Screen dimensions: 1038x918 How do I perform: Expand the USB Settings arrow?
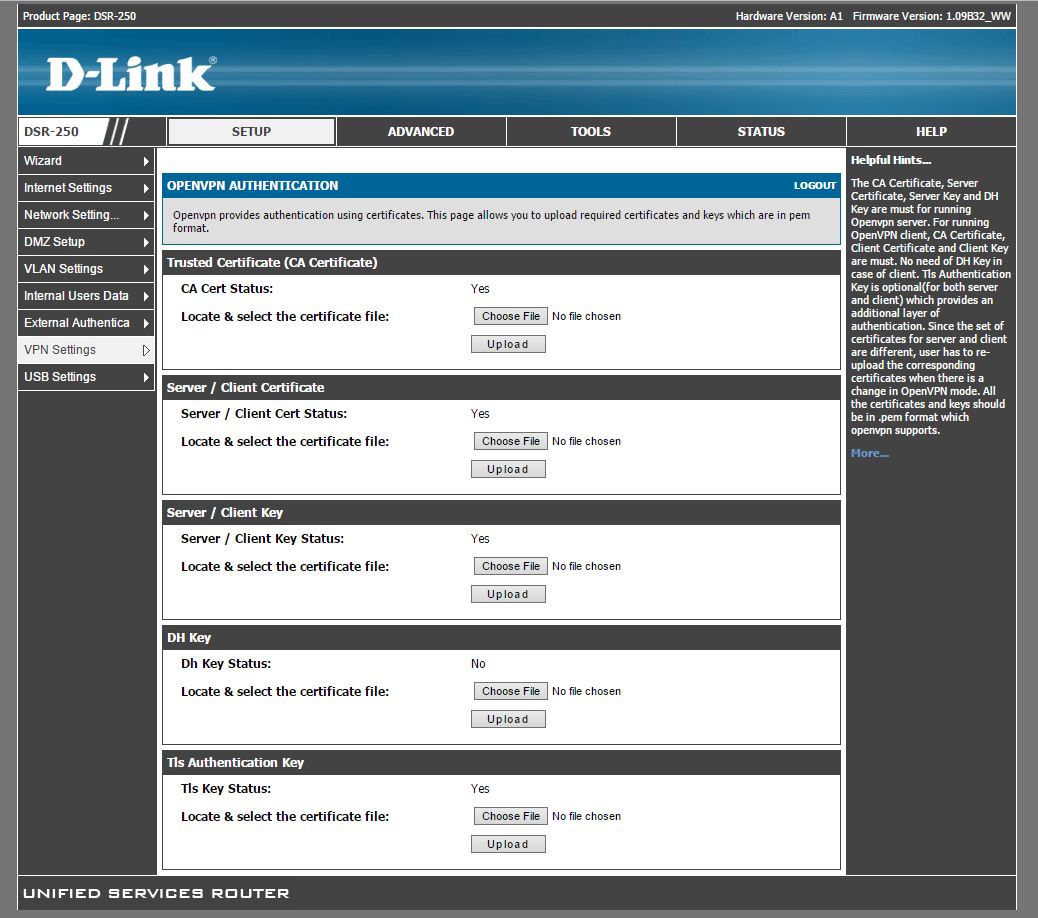[146, 377]
